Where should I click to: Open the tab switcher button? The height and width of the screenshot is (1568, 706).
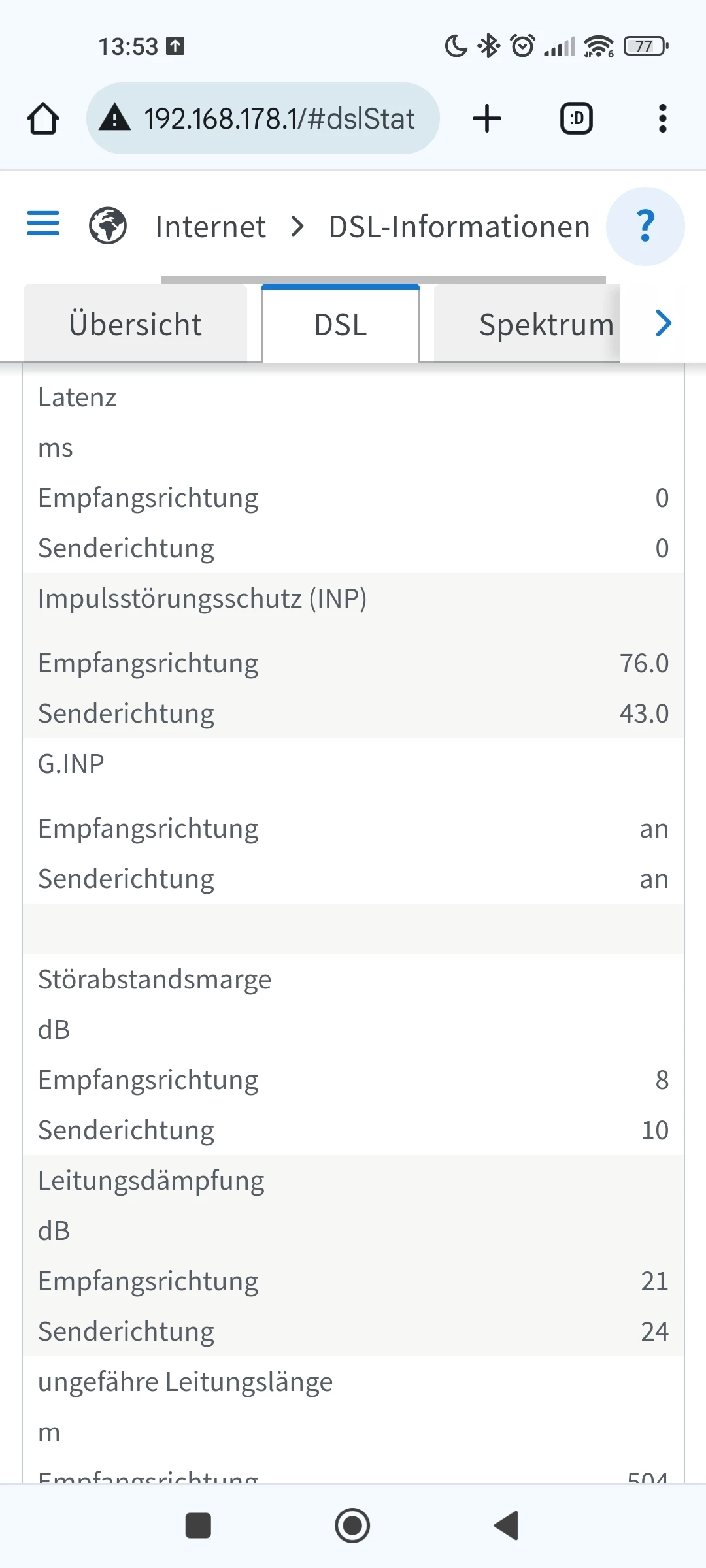pos(577,119)
